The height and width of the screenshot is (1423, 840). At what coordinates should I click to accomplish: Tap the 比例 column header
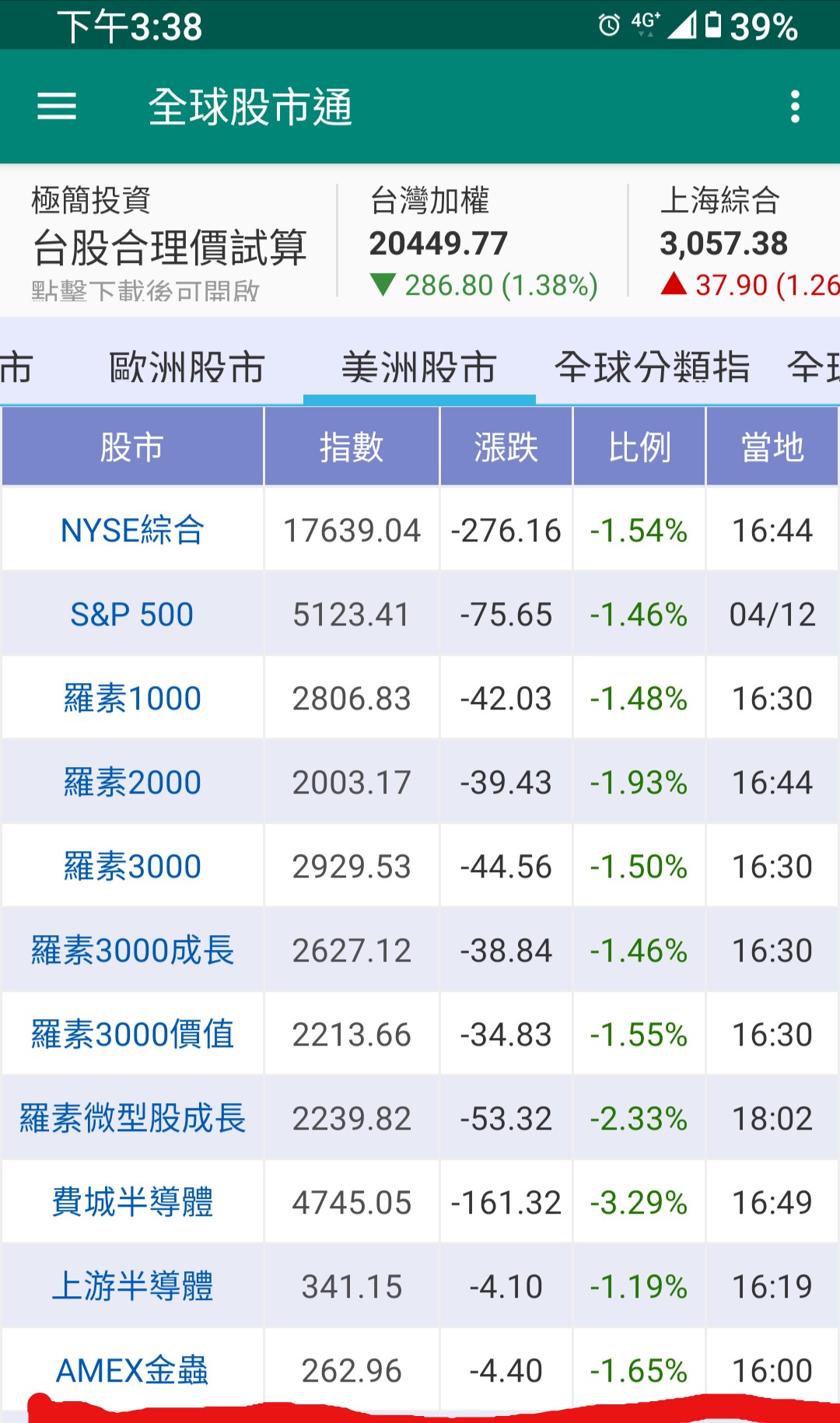click(x=639, y=447)
